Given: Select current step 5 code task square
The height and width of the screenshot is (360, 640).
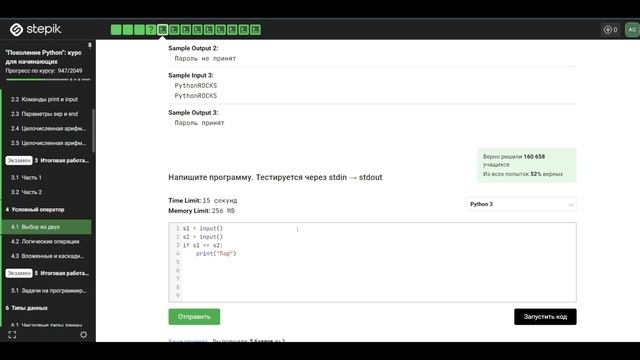Looking at the screenshot, I should click(x=162, y=30).
